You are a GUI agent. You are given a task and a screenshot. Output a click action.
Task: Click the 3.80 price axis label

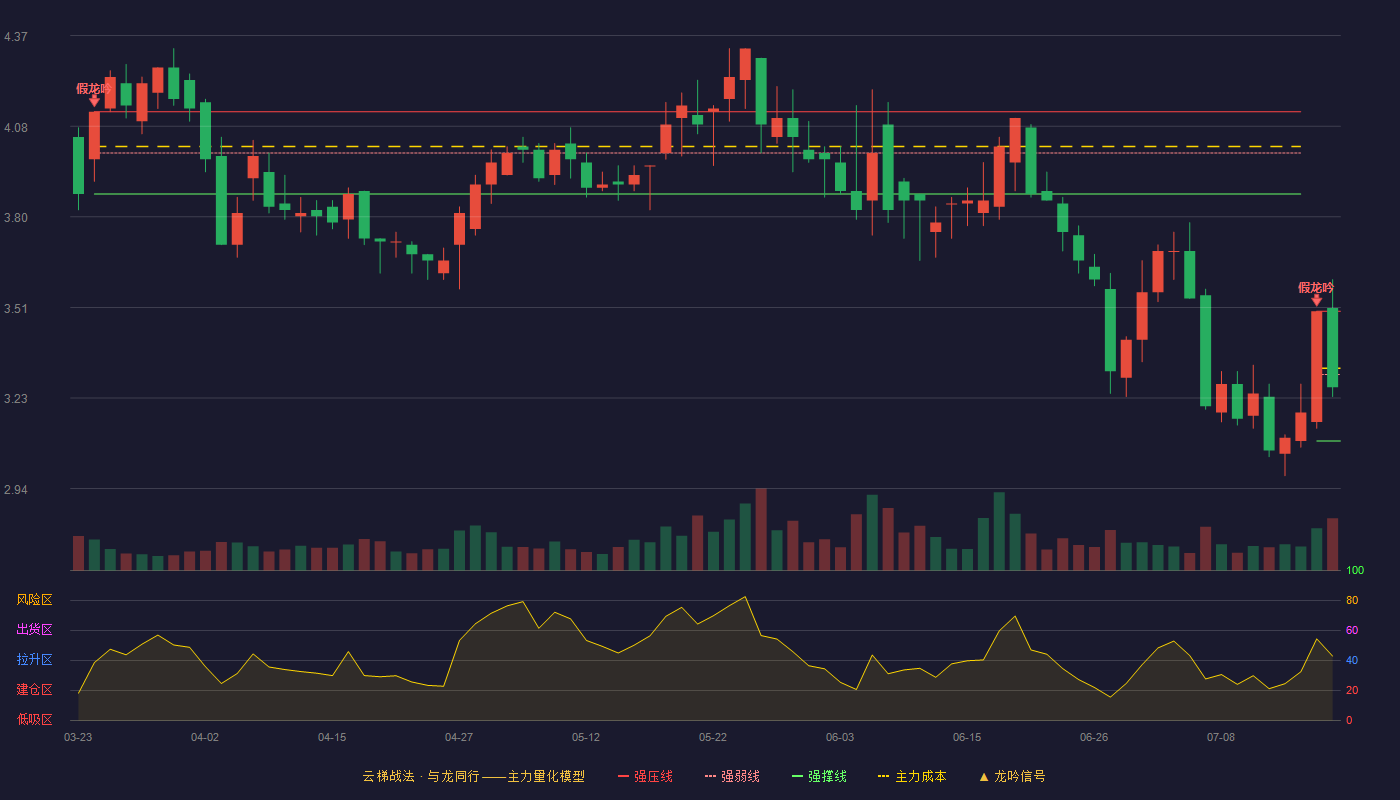(16, 218)
